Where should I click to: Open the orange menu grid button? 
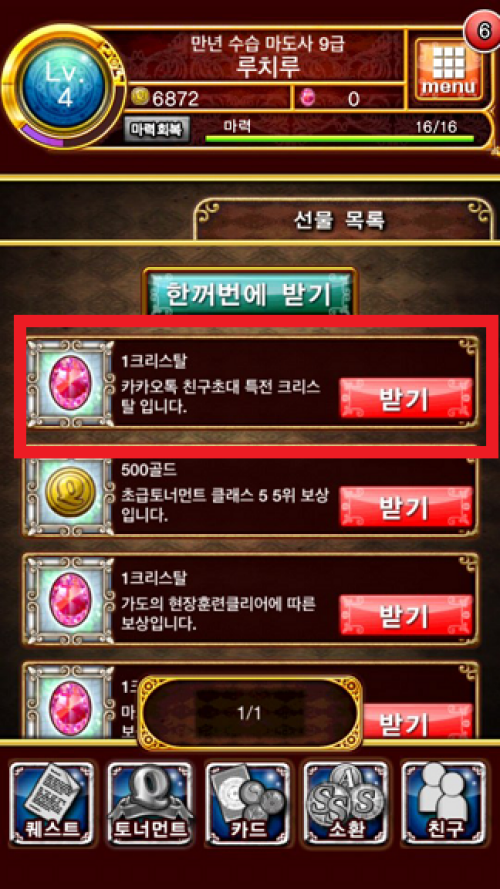click(446, 69)
